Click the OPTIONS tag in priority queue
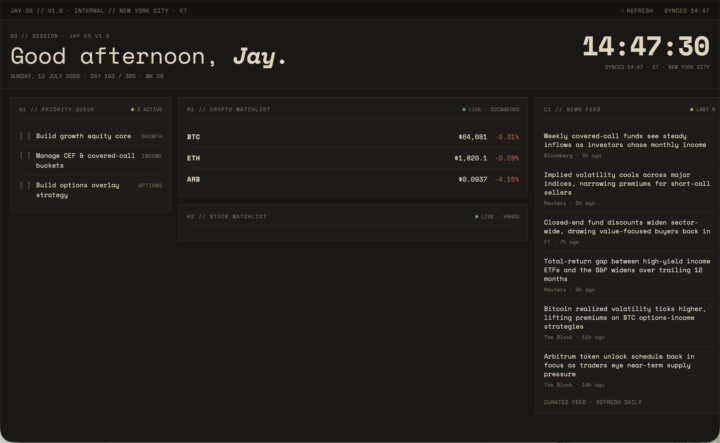The width and height of the screenshot is (720, 443). click(x=150, y=185)
